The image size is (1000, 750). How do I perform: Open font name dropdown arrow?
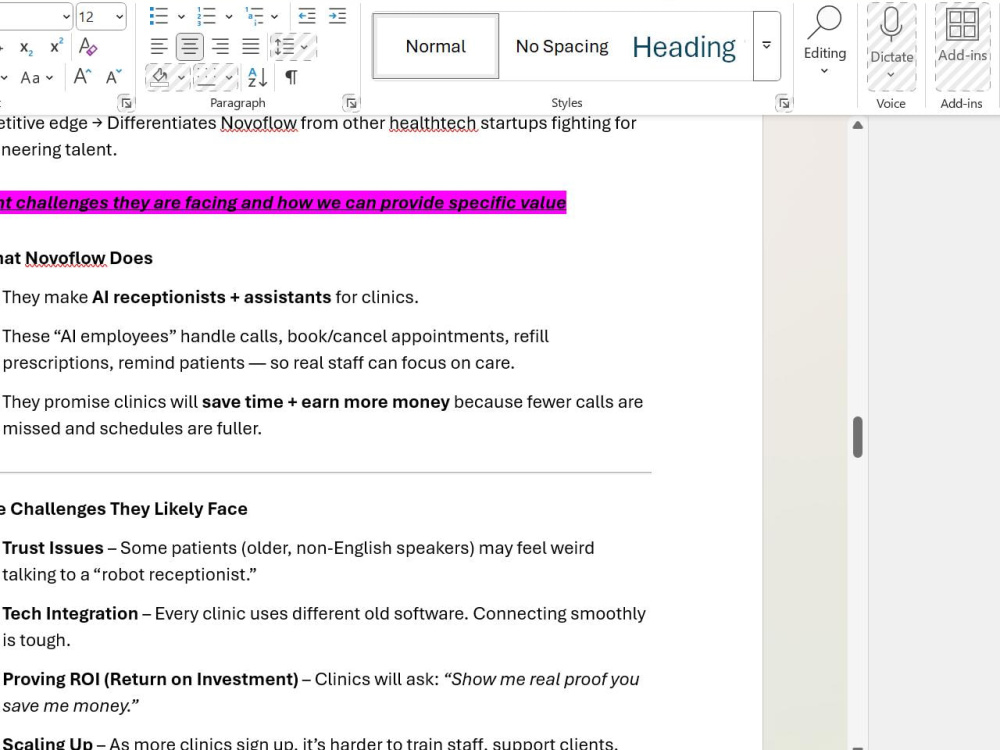pos(66,17)
